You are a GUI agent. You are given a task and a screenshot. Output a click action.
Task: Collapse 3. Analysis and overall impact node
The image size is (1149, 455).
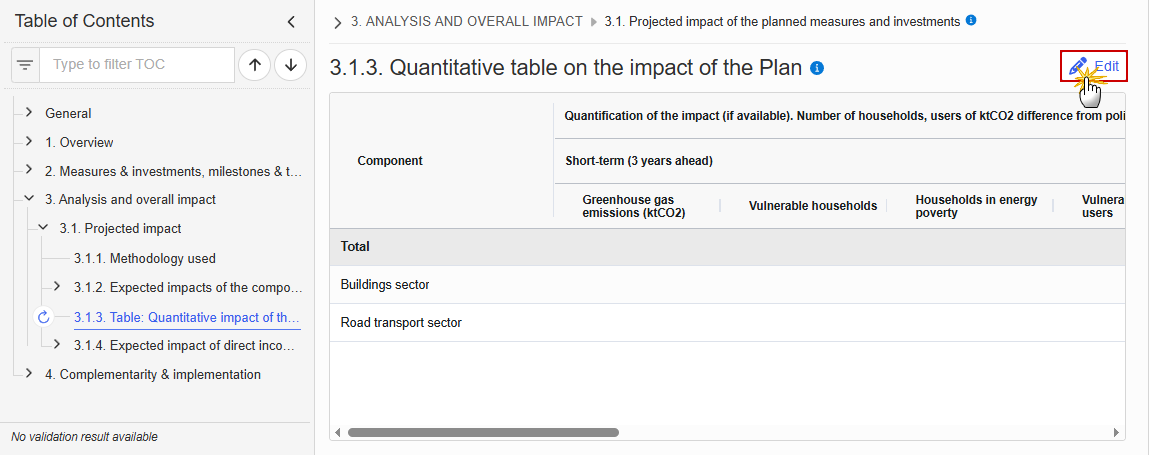pyautogui.click(x=29, y=199)
